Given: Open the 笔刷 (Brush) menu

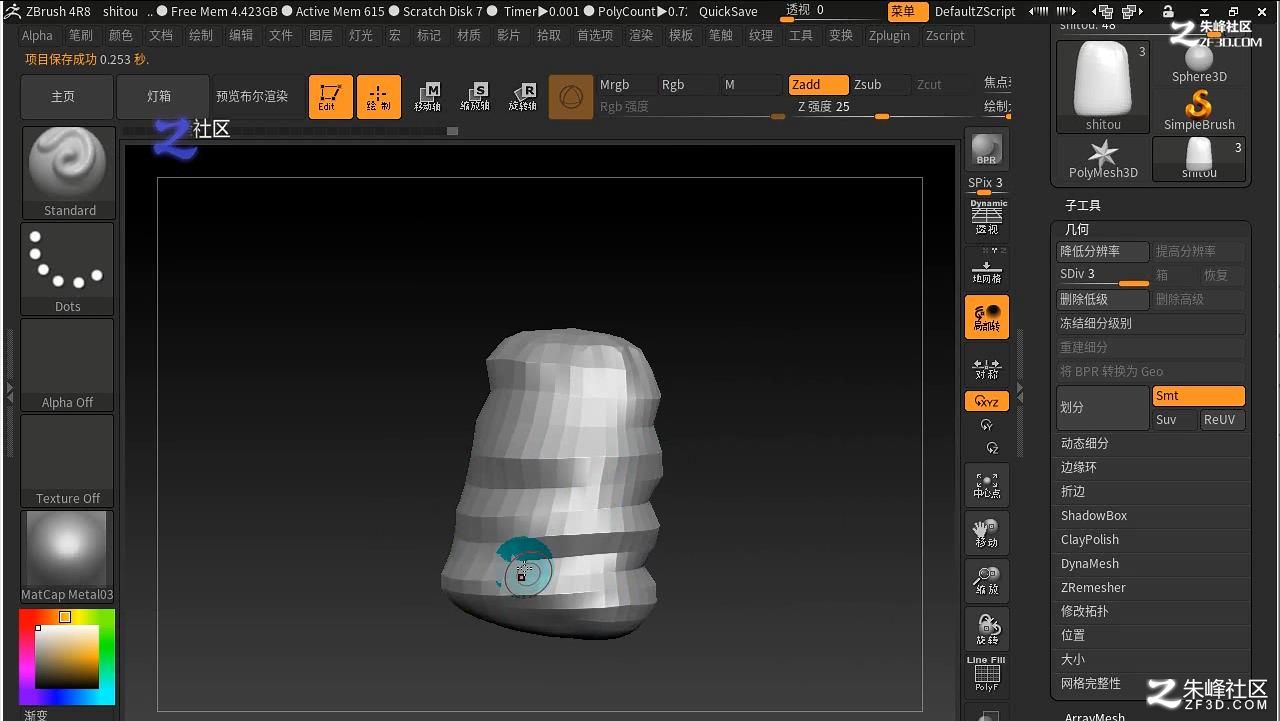Looking at the screenshot, I should pos(81,35).
